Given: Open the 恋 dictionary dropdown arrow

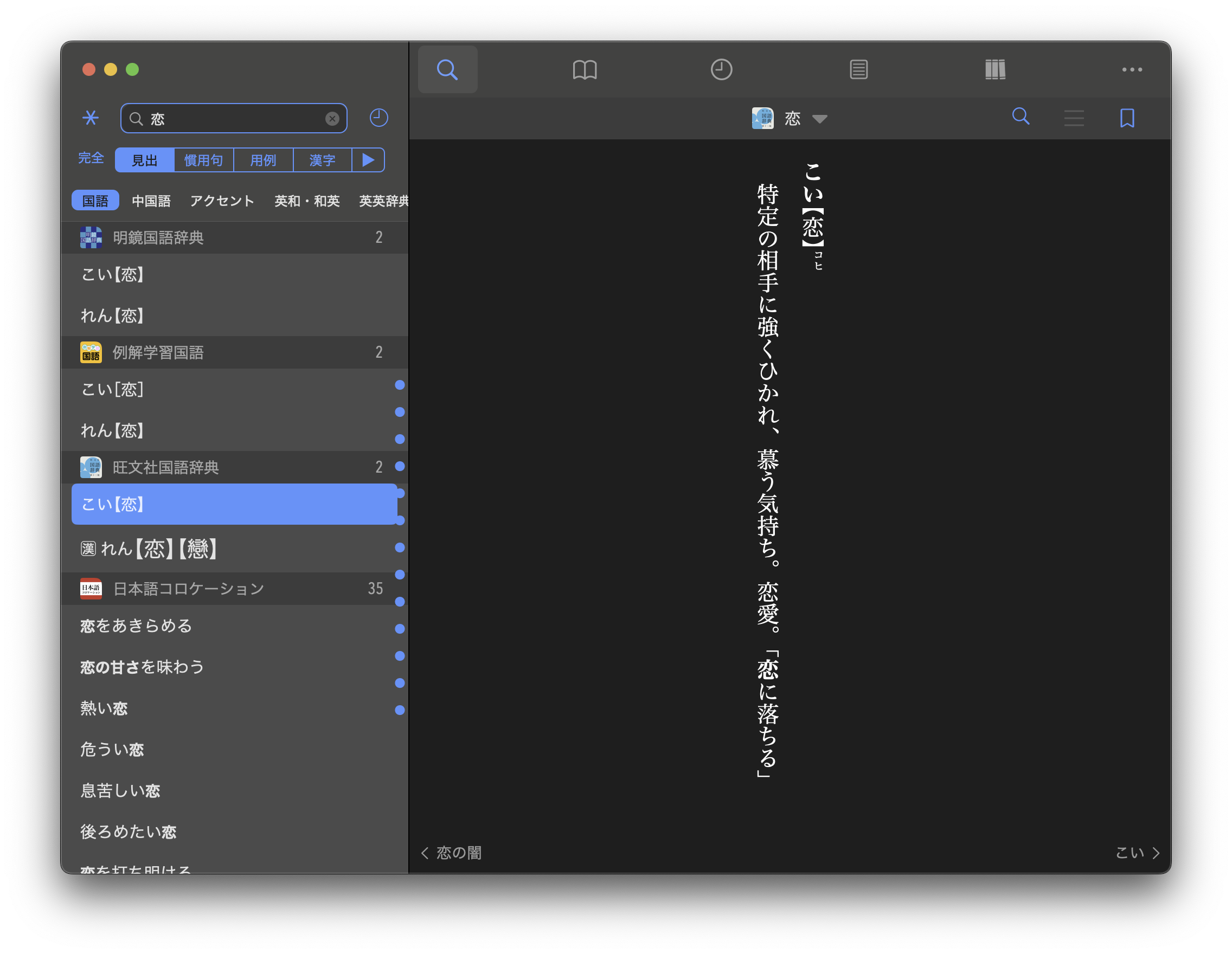Looking at the screenshot, I should point(819,118).
